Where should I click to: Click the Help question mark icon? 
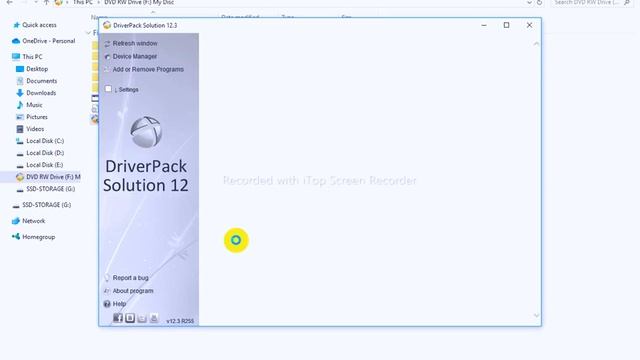point(107,304)
